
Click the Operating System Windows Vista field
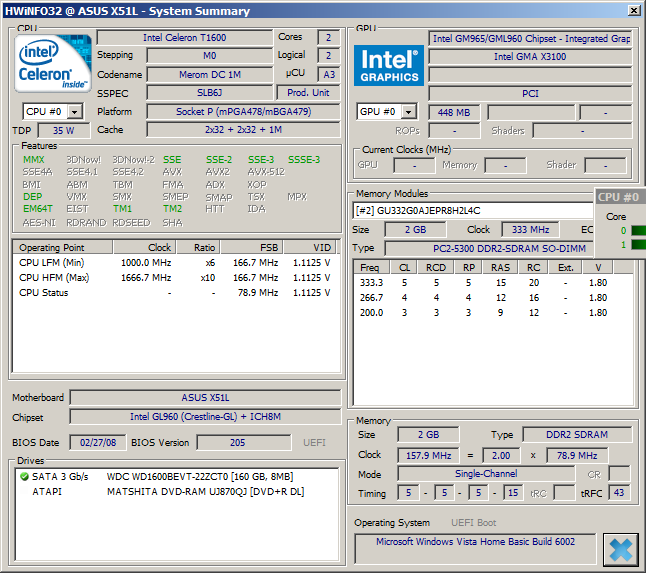coord(475,542)
